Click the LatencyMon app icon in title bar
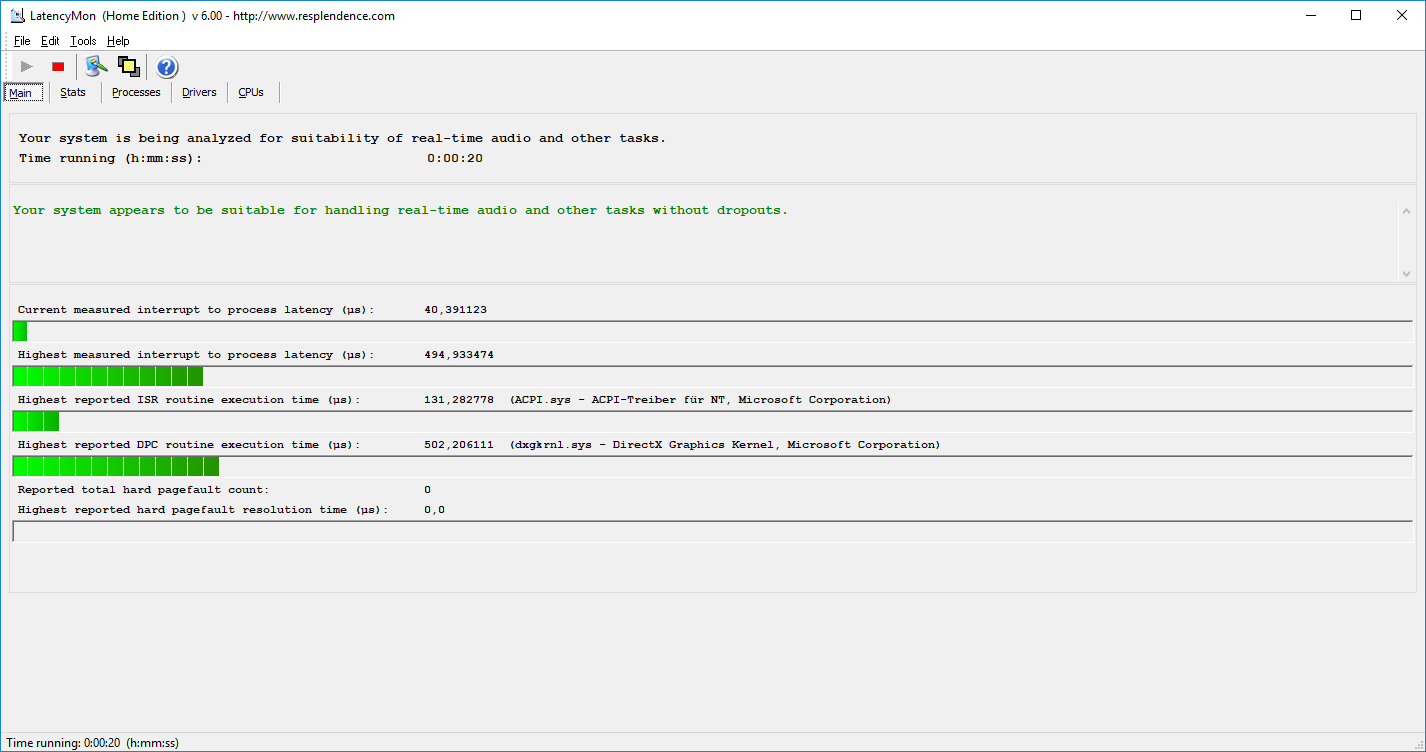The image size is (1426, 752). [x=17, y=16]
